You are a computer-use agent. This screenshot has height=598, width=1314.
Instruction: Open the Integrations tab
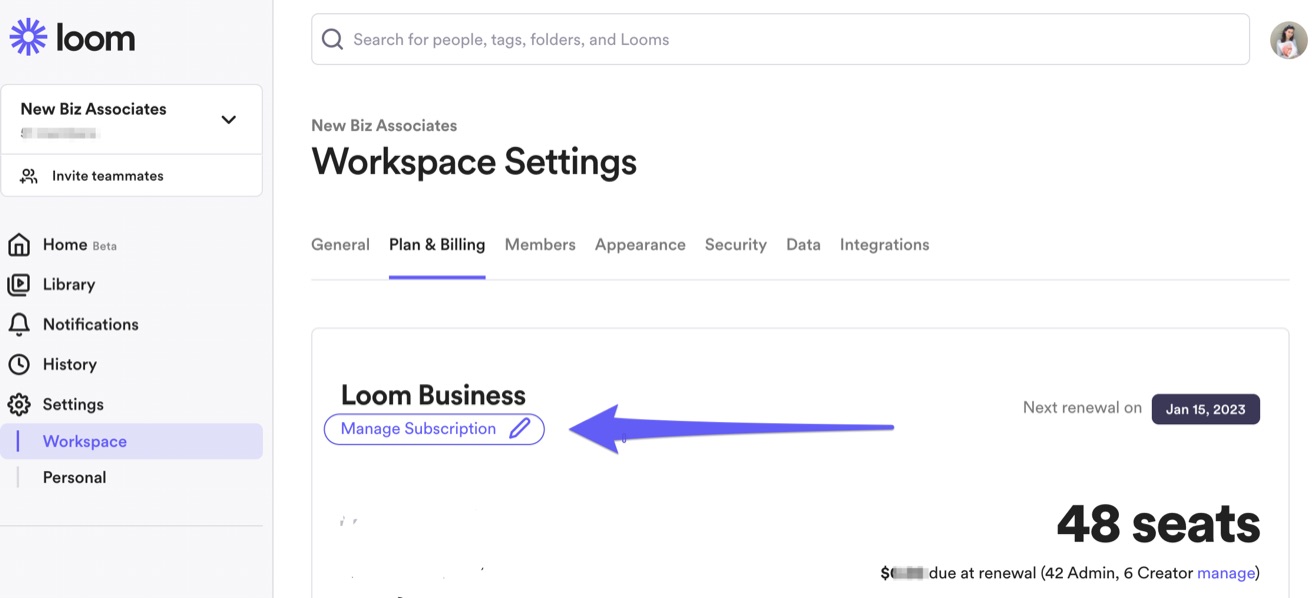(884, 245)
